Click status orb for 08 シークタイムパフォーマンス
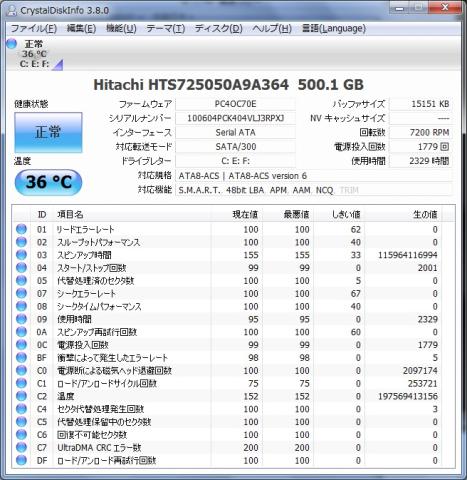Image resolution: width=467 pixels, height=480 pixels. 21,306
